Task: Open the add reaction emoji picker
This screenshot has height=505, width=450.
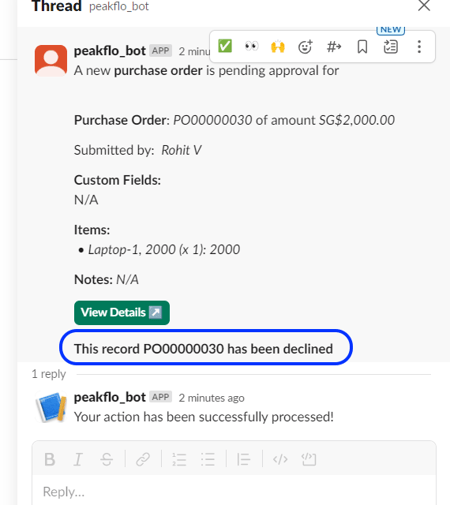Action: point(305,47)
